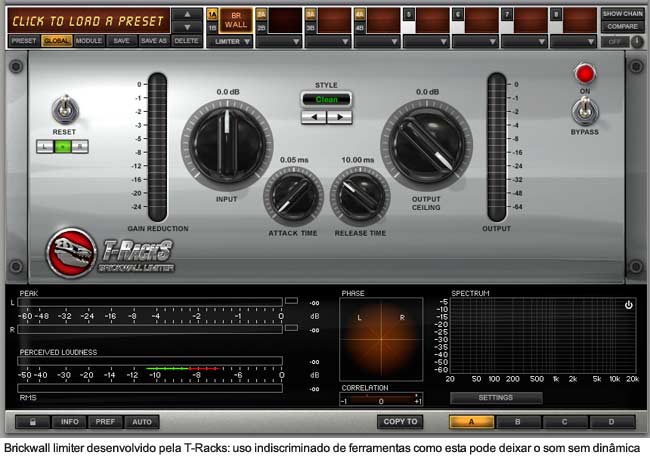
Task: Flip the BYPASS toggle switch
Action: (585, 111)
